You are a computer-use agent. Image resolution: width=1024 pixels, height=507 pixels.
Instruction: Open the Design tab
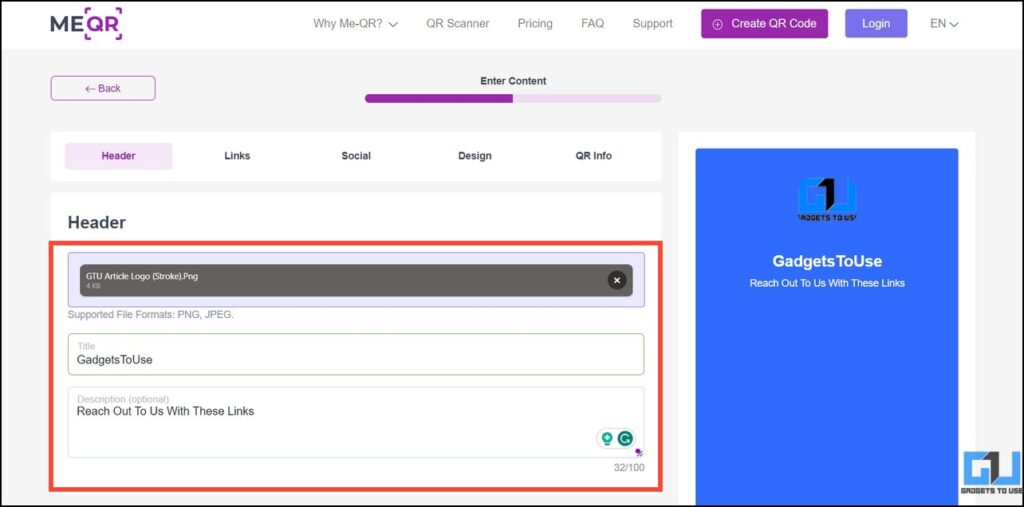tap(475, 156)
